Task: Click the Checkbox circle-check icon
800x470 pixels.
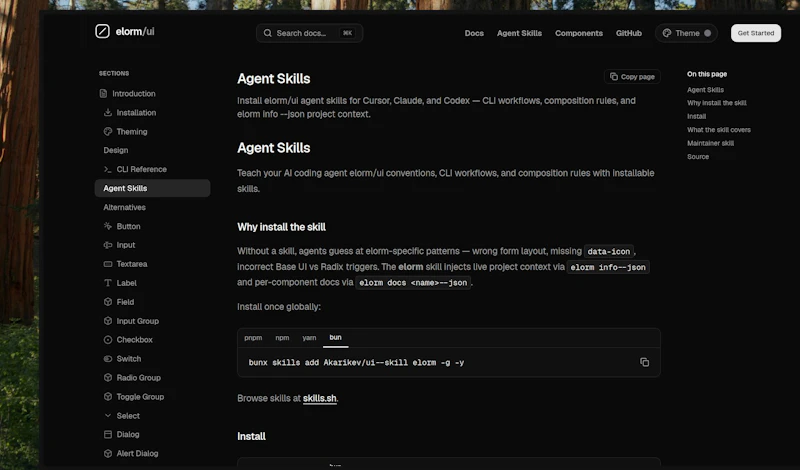Action: point(108,339)
